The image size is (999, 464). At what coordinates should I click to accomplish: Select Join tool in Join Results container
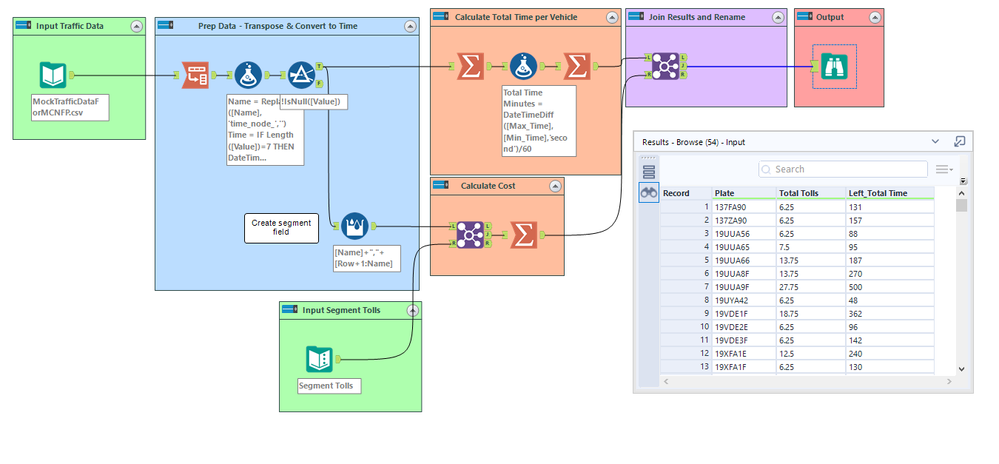(x=665, y=66)
